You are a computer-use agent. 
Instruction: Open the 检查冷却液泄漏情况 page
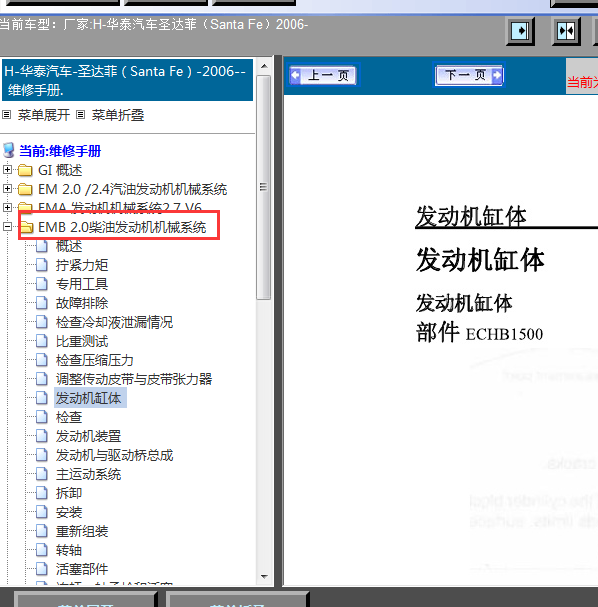[x=114, y=322]
